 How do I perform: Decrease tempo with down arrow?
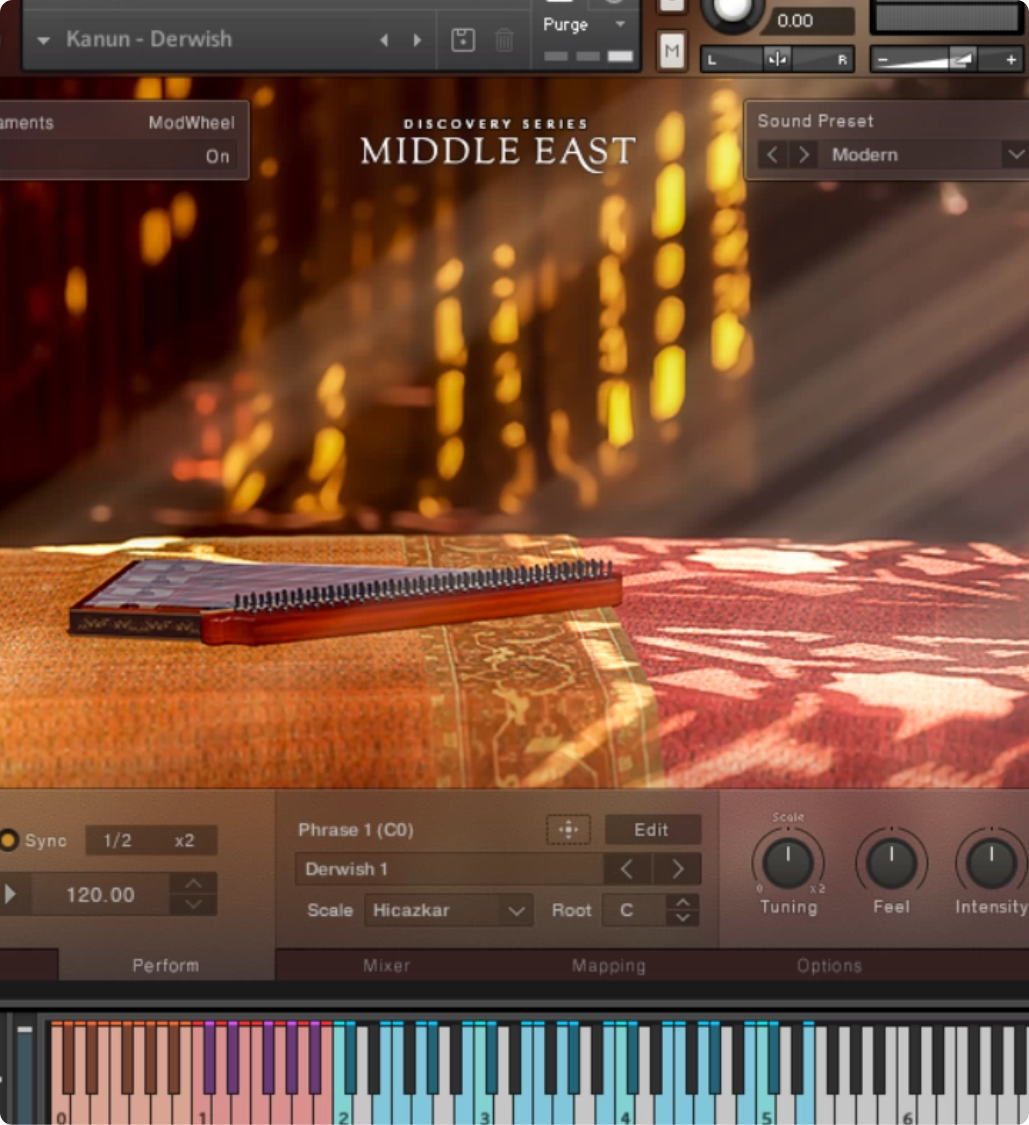(x=193, y=905)
